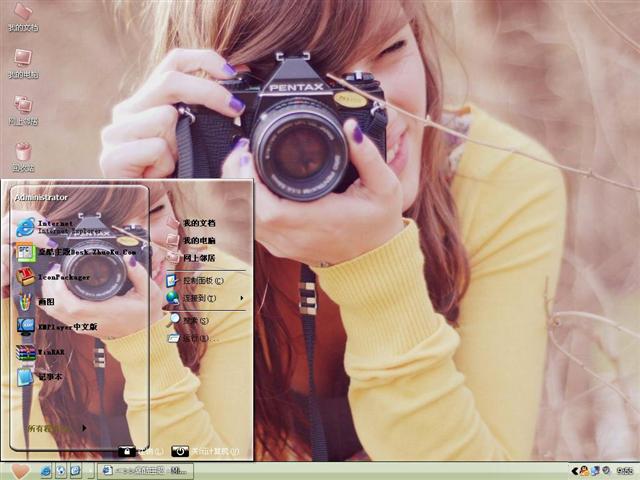Screen dimensions: 640x480
Task: Select the 回收站 recycle bin desktop icon
Action: click(23, 157)
